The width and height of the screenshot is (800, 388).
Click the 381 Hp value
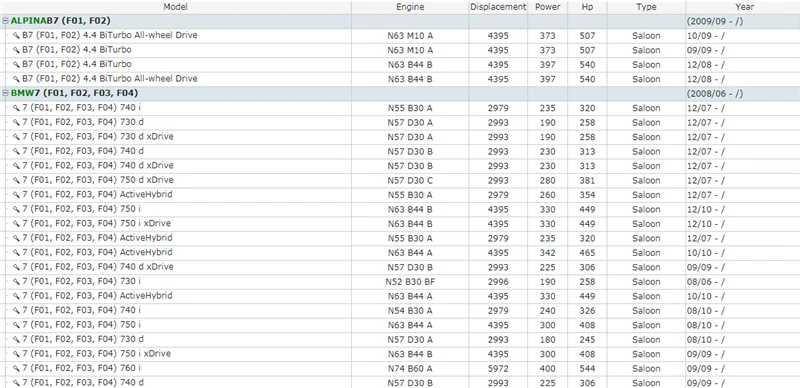click(587, 181)
